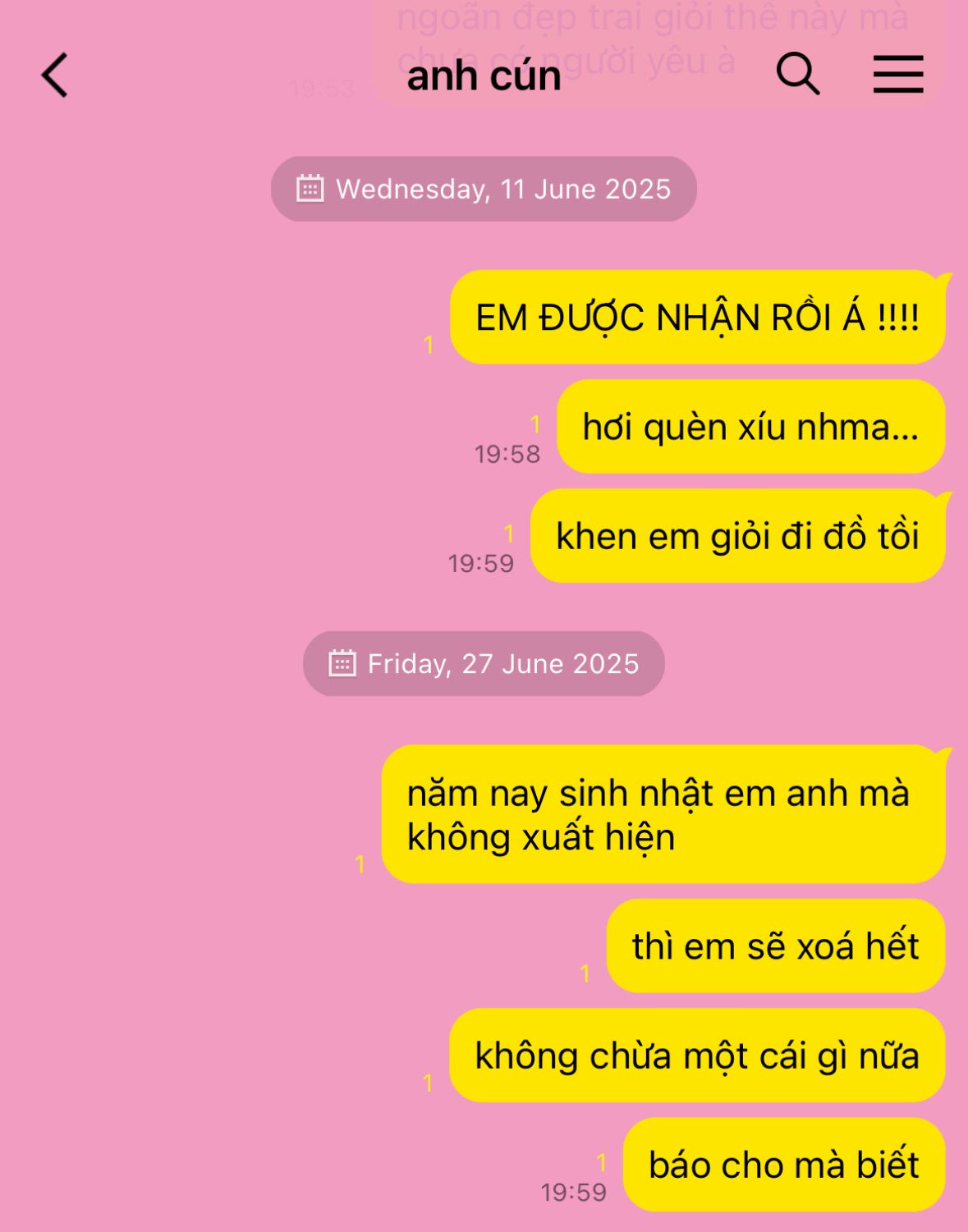
Task: Open the chat search magnifier
Action: pyautogui.click(x=798, y=74)
